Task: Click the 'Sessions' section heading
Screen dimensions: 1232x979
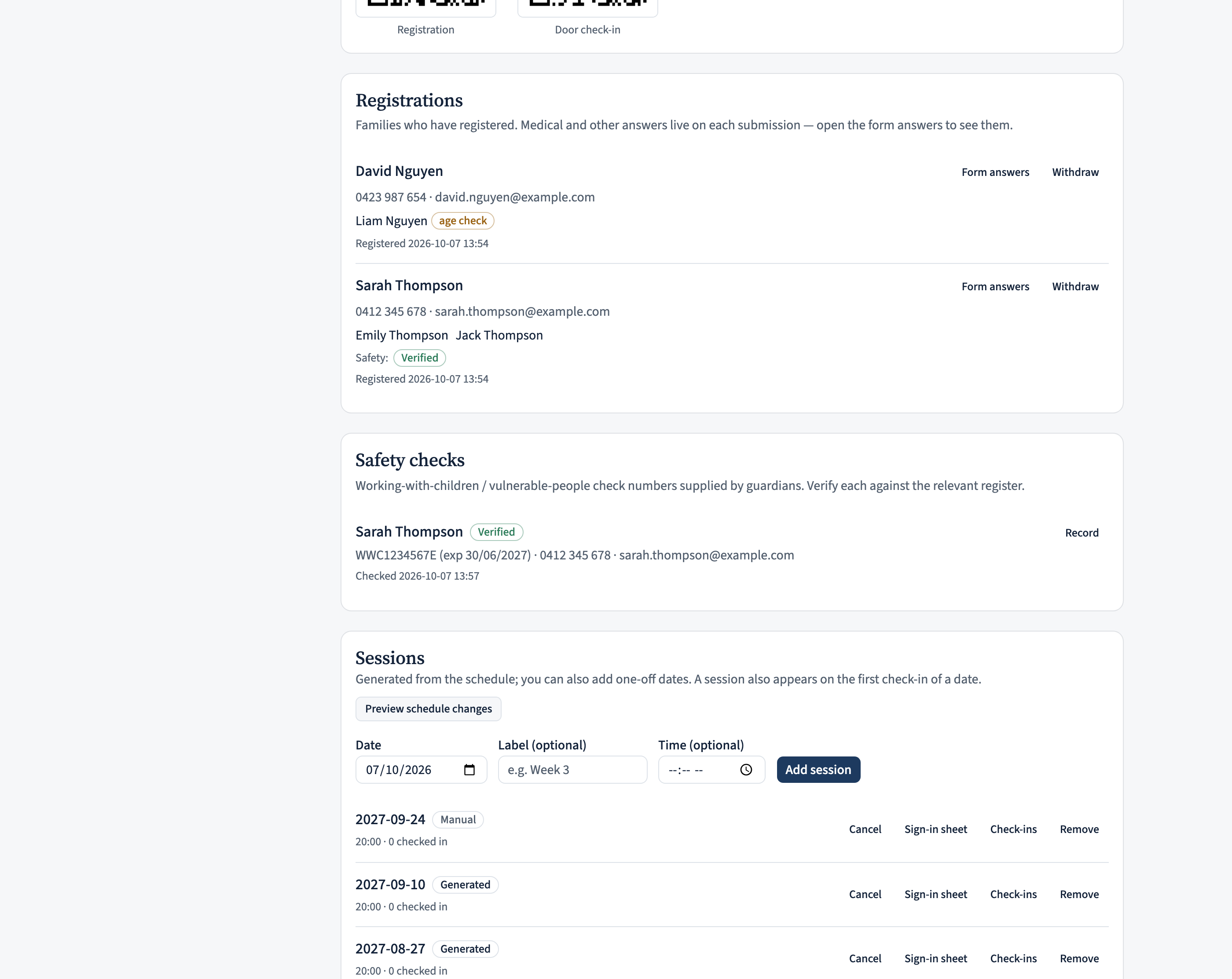Action: pos(390,658)
